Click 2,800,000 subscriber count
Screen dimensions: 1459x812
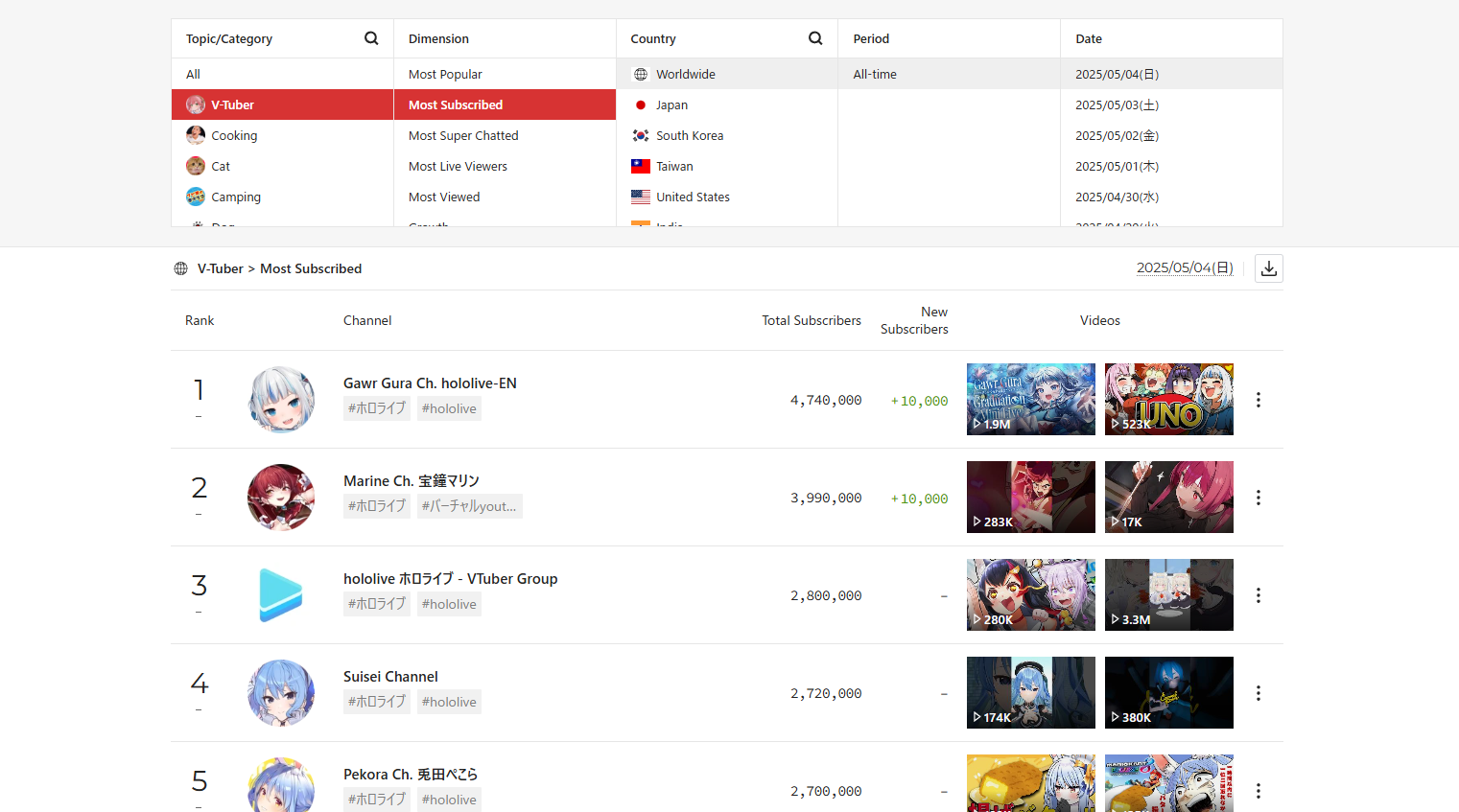(826, 596)
